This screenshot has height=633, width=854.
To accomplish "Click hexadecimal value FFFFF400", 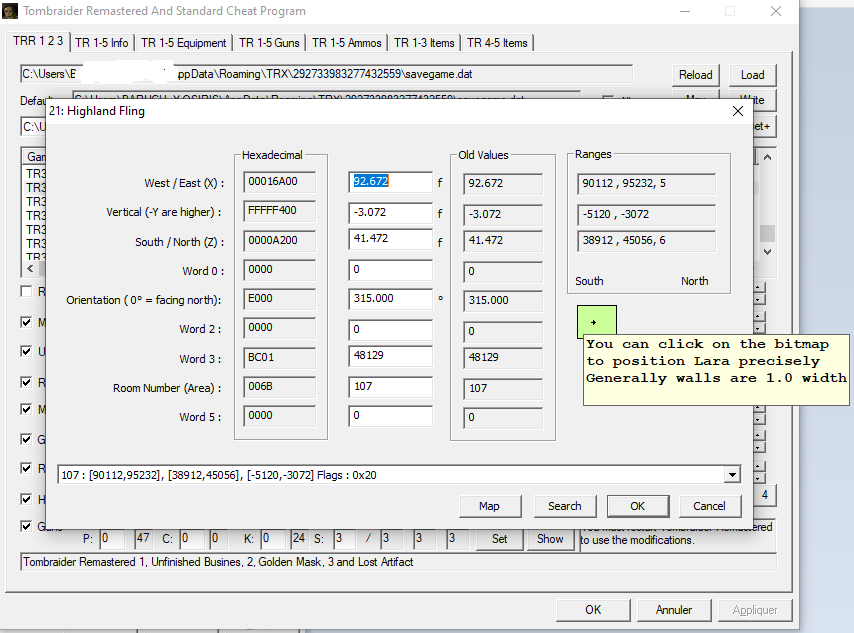I will [279, 211].
